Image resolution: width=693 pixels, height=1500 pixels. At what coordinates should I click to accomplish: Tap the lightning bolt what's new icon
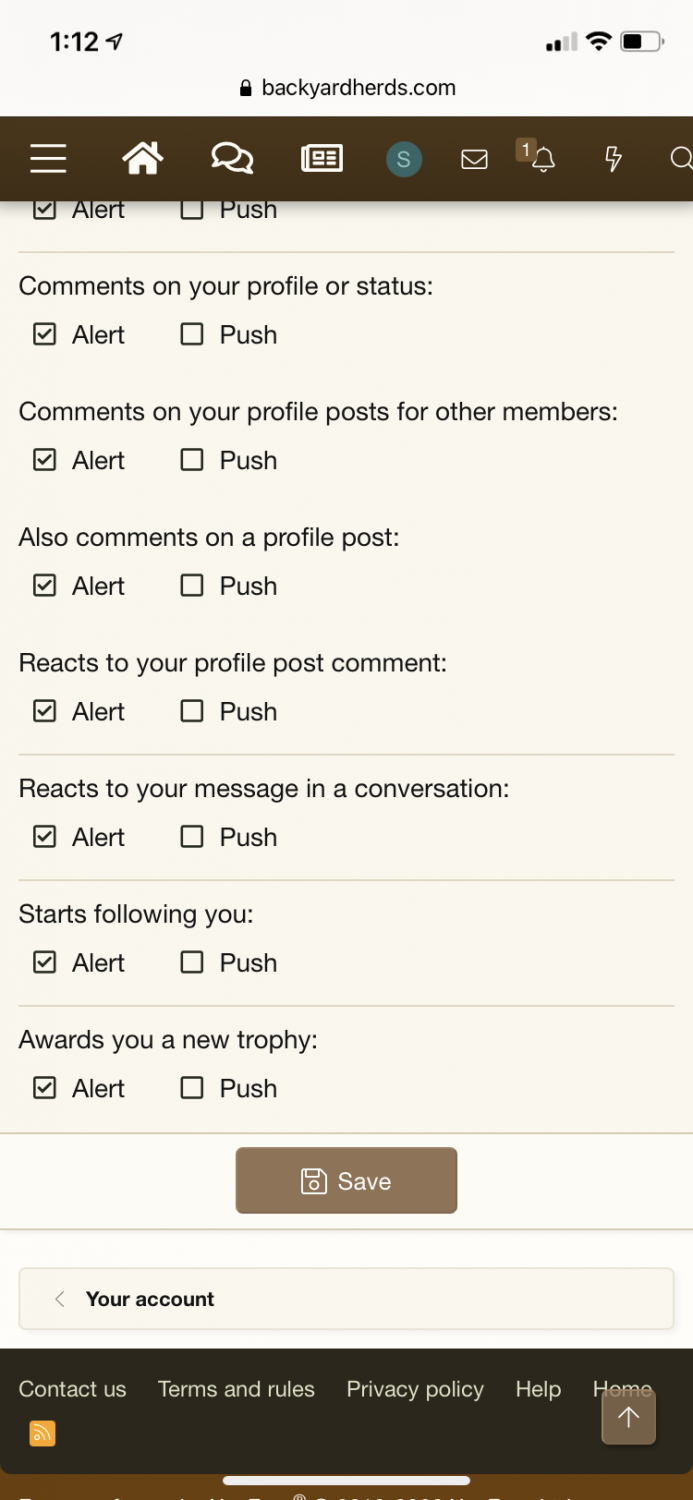(x=613, y=158)
